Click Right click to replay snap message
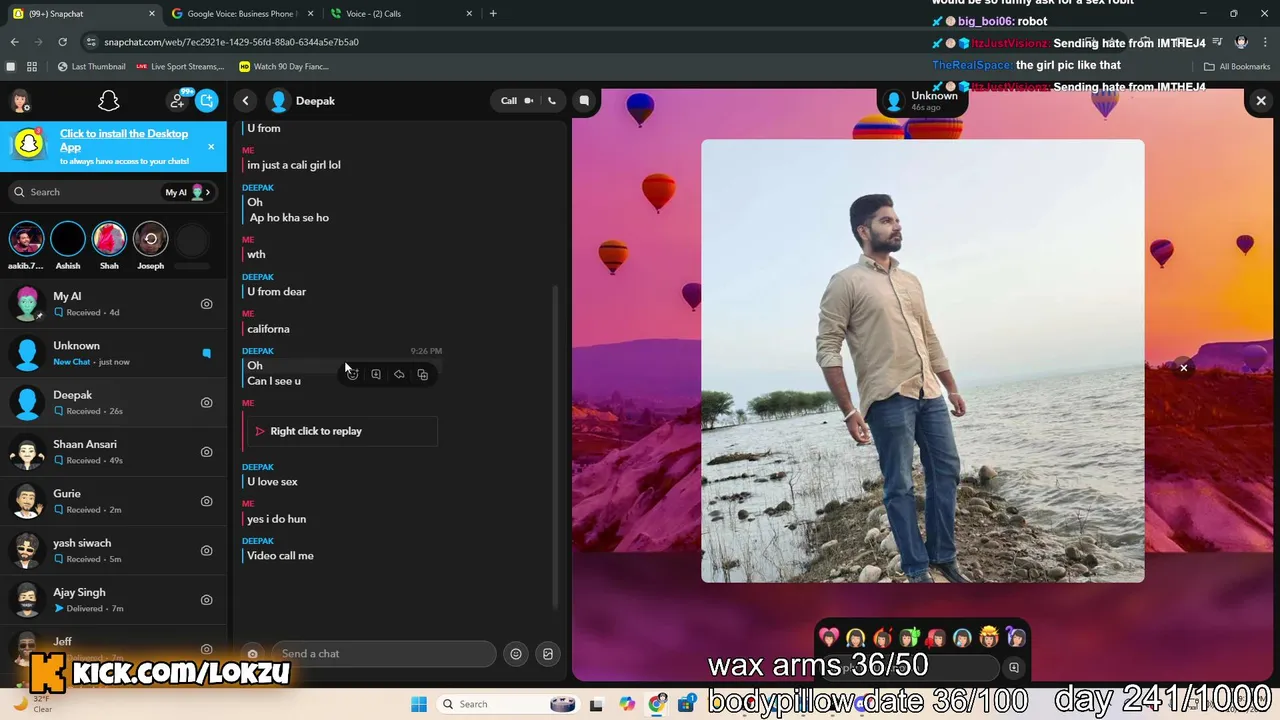Viewport: 1280px width, 720px height. click(x=342, y=431)
